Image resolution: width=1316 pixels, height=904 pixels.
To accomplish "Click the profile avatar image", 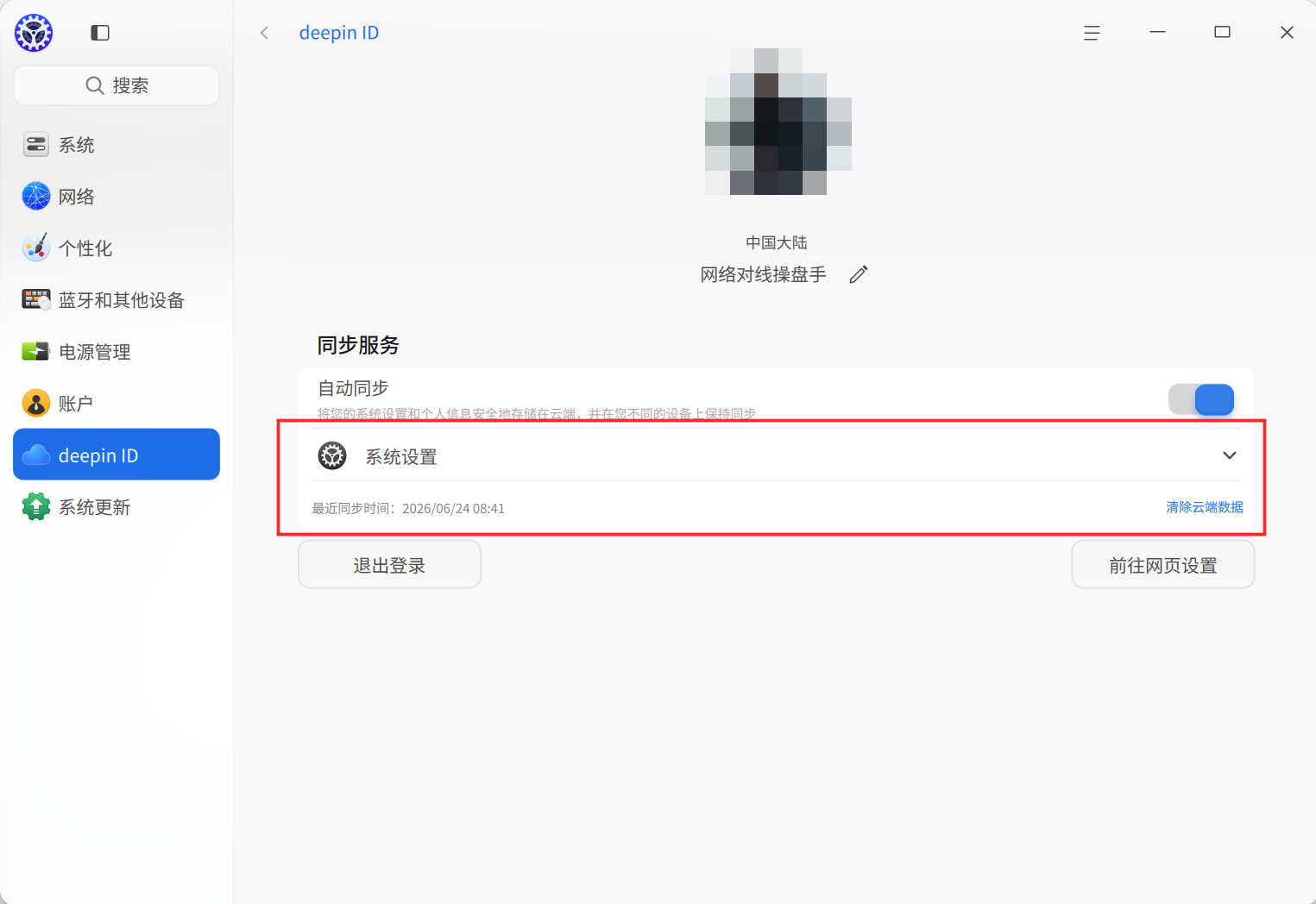I will 778,122.
